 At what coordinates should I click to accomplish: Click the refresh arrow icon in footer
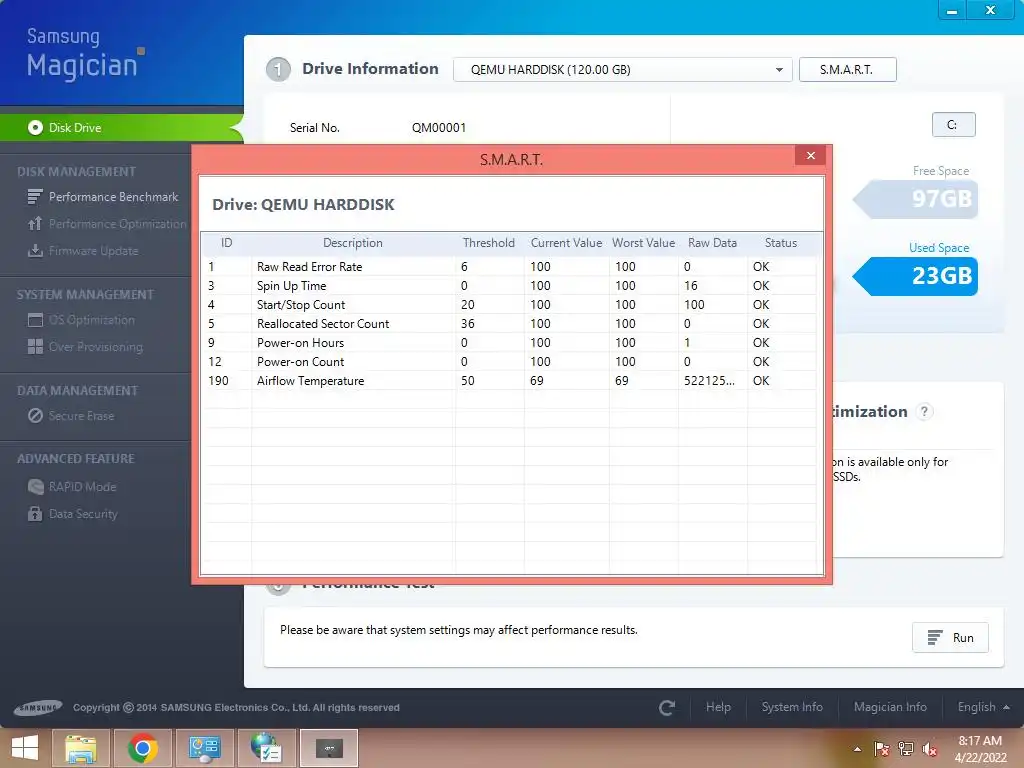click(x=667, y=708)
